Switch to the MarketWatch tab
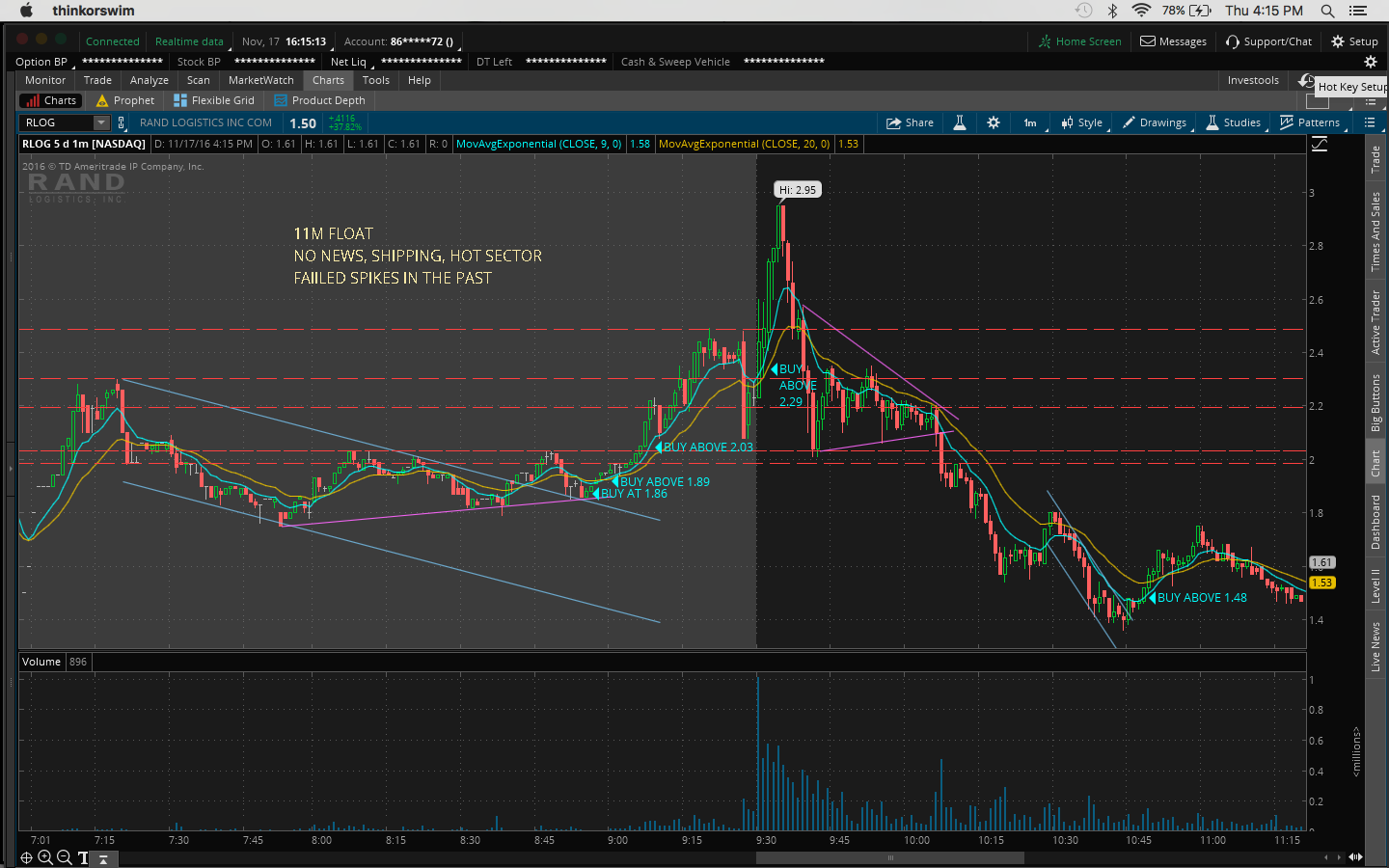The height and width of the screenshot is (868, 1389). click(261, 80)
